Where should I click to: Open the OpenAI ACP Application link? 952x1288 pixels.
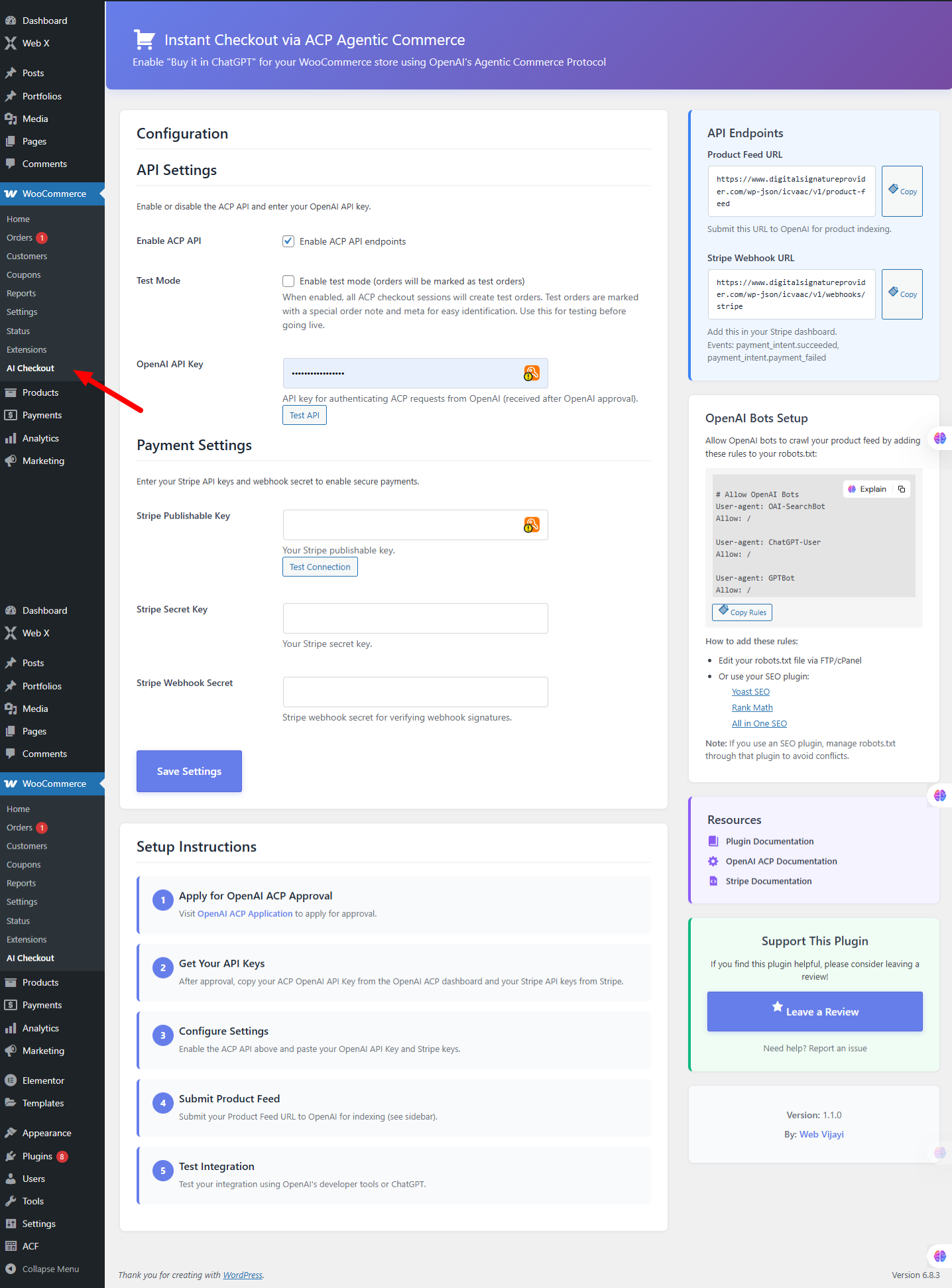pyautogui.click(x=245, y=913)
